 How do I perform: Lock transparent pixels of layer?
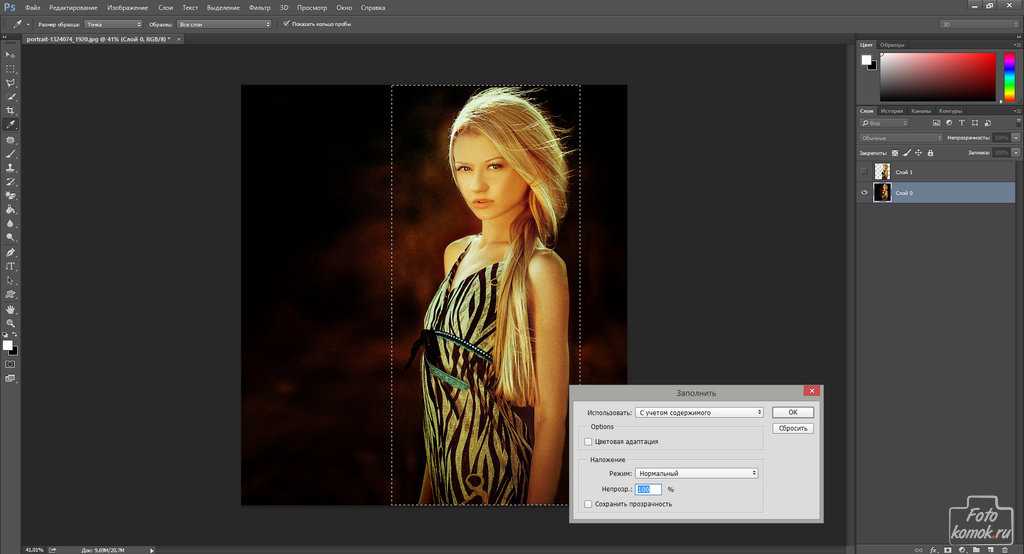[x=895, y=153]
